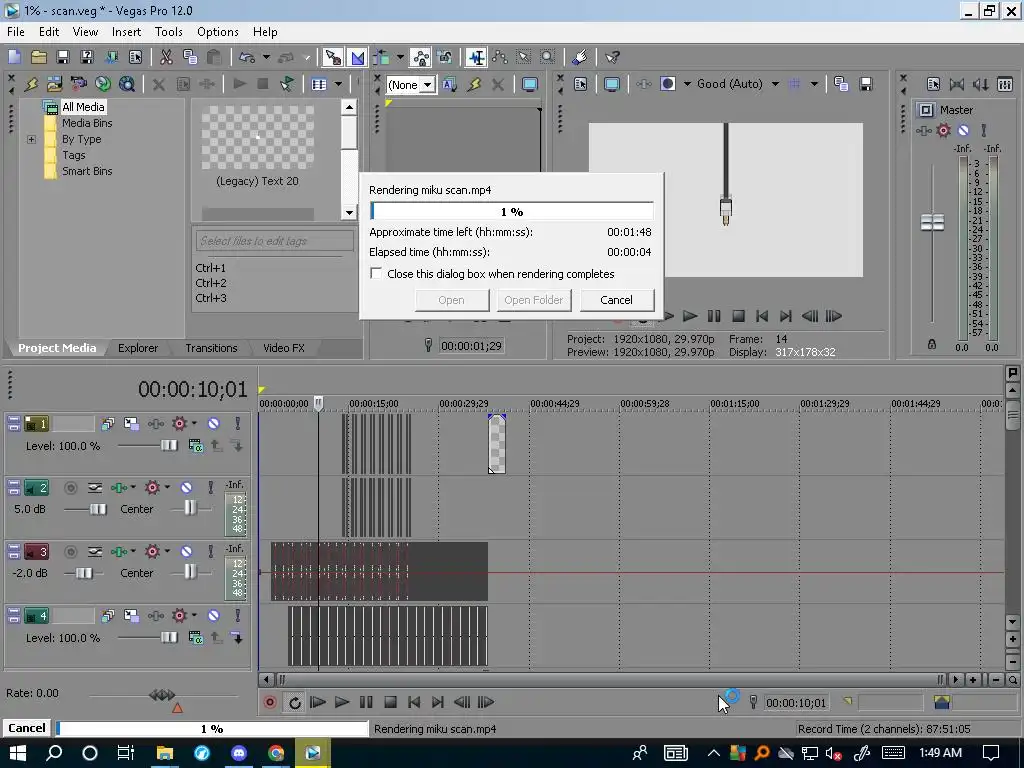Select Smart Bins in the tree

pos(87,171)
